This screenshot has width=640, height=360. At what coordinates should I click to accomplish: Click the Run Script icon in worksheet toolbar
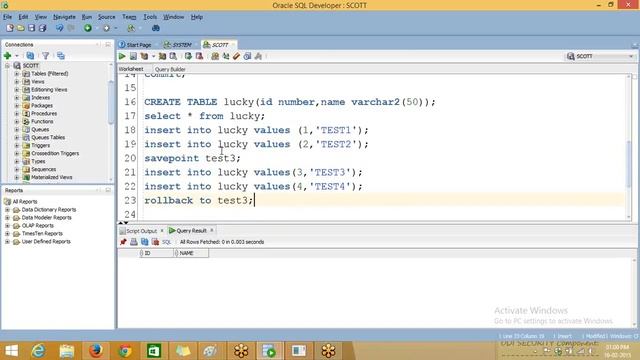pos(133,56)
